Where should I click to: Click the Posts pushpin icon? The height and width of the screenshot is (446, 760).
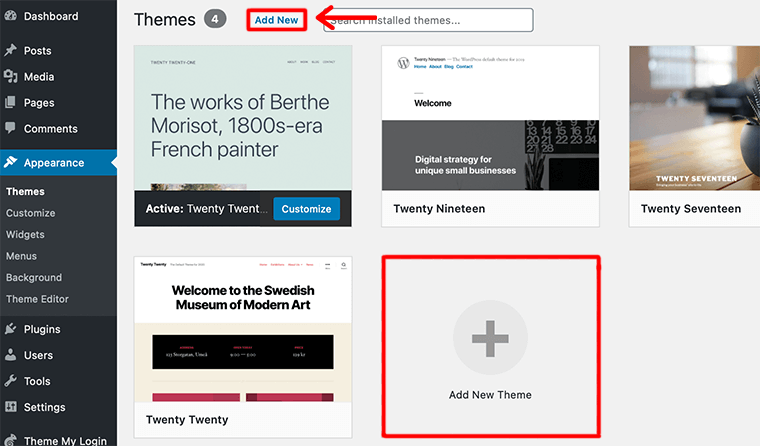[10, 50]
